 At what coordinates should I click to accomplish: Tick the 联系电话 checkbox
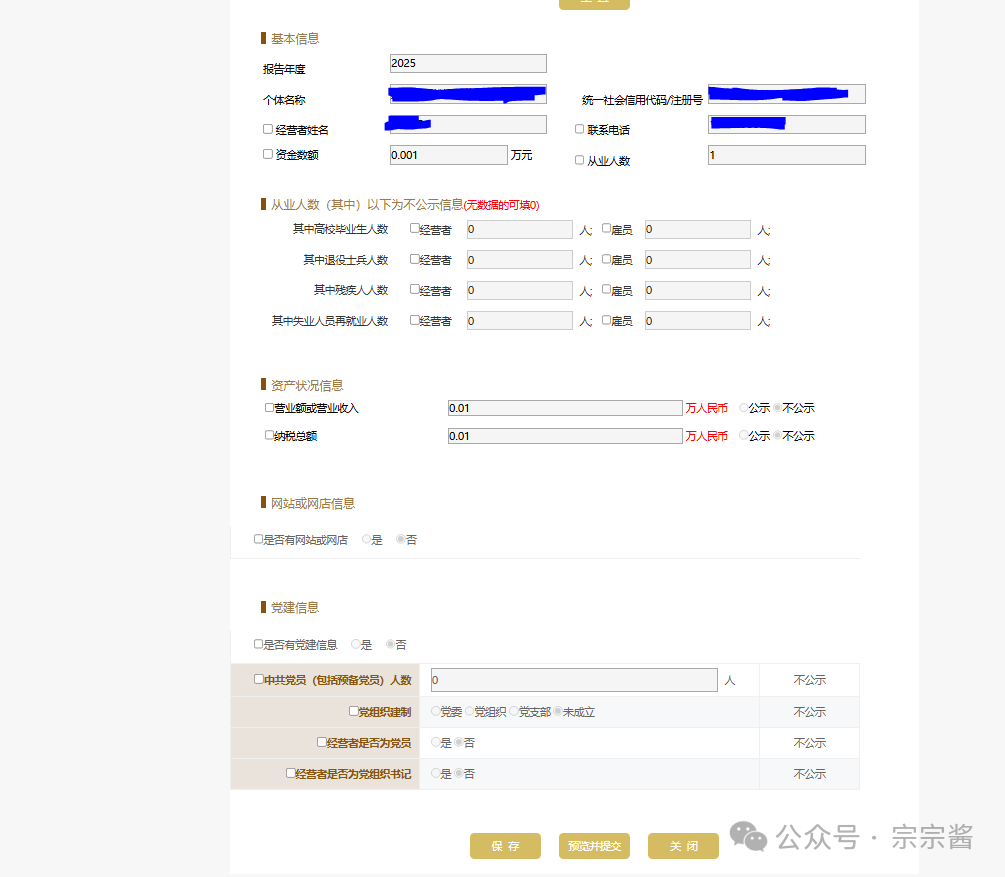click(x=579, y=129)
